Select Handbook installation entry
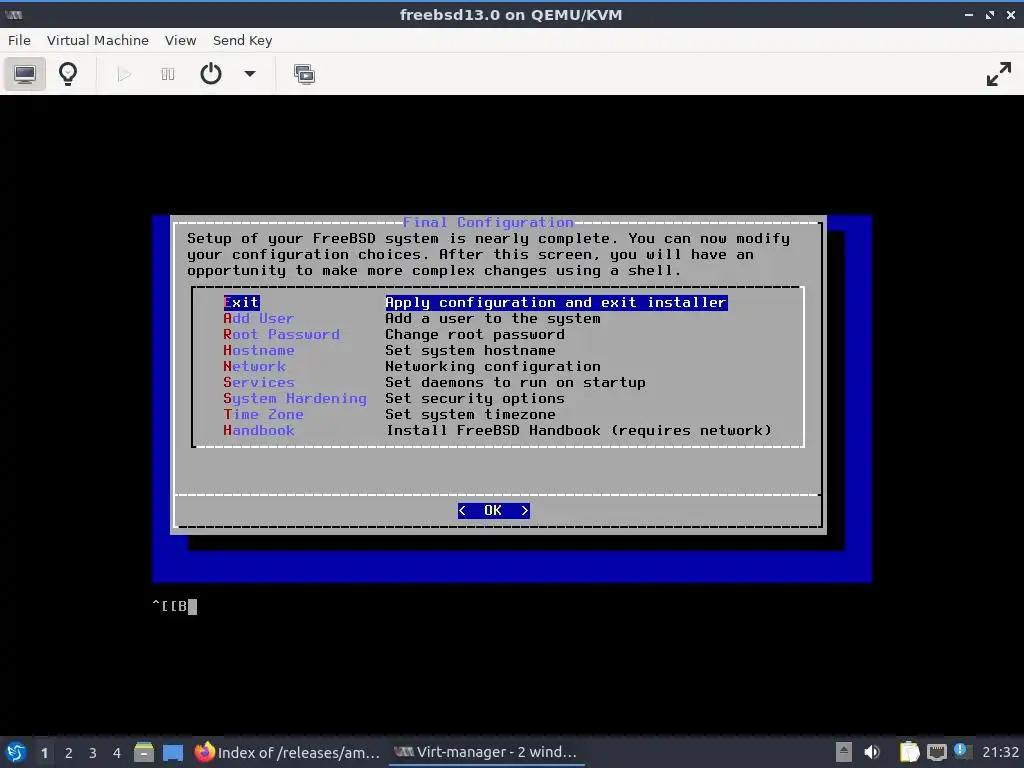The width and height of the screenshot is (1024, 768). pyautogui.click(x=259, y=430)
